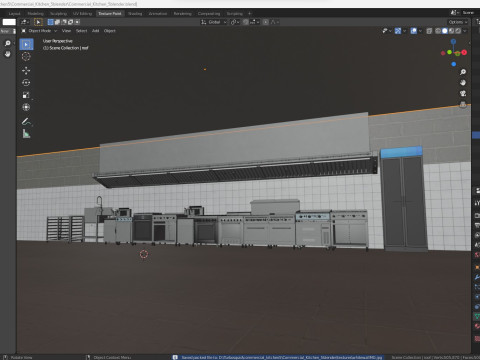Viewport: 480px width, 360px height.
Task: Switch to wireframe shading
Action: pyautogui.click(x=438, y=31)
